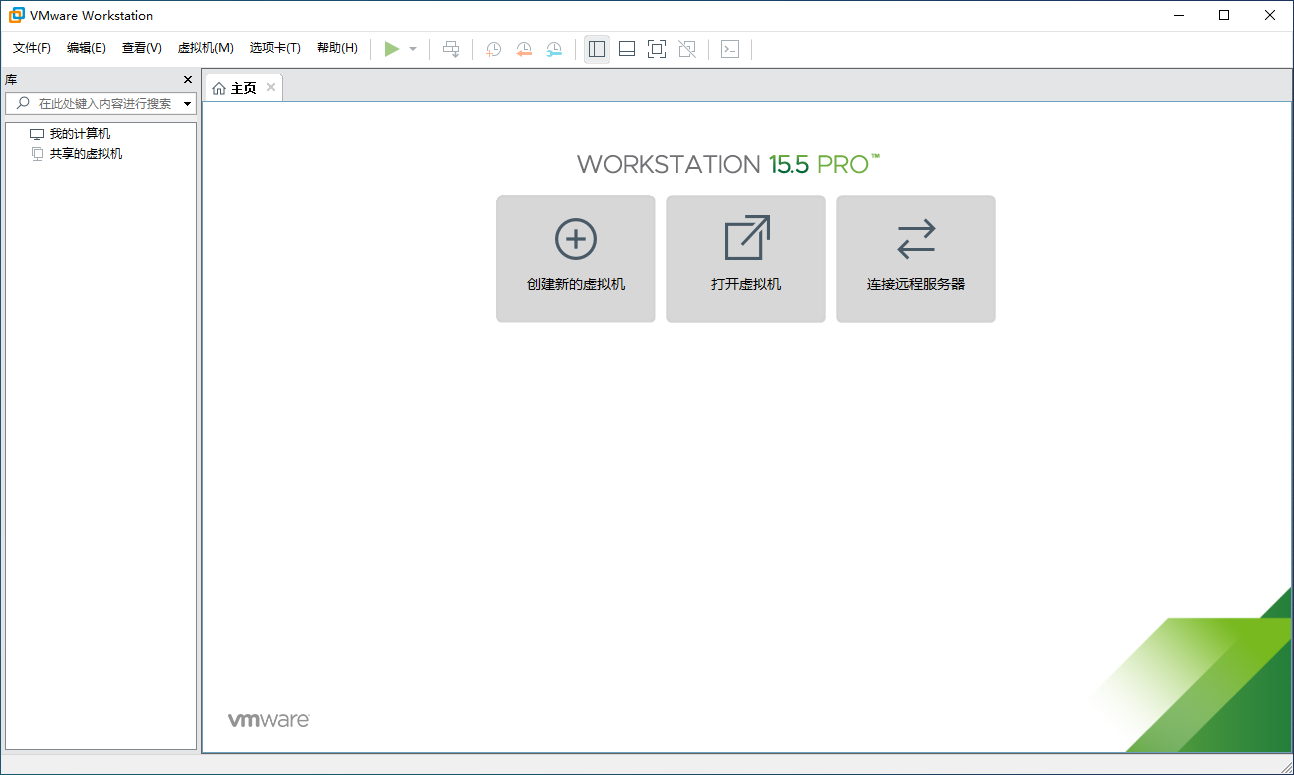Click 连接远程服务器
This screenshot has height=775, width=1294.
(x=915, y=258)
